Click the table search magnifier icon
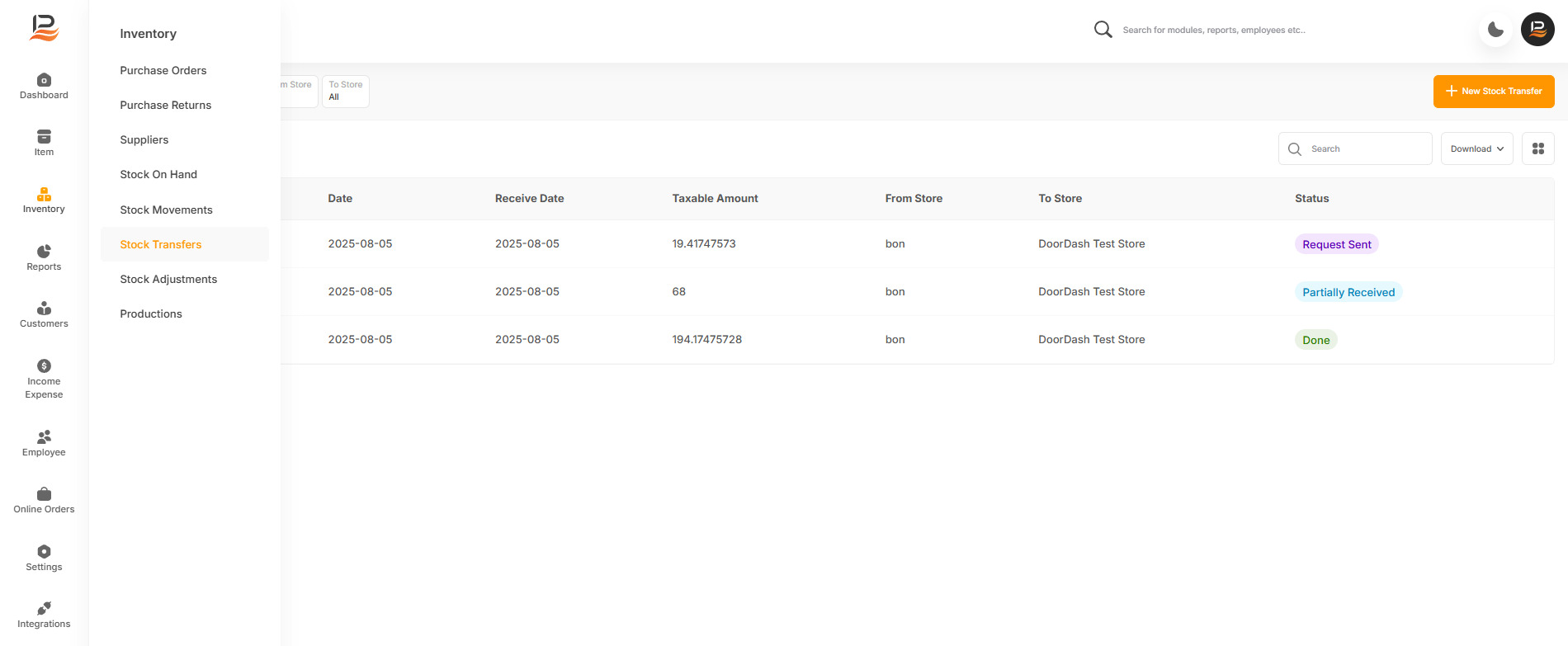The width and height of the screenshot is (1568, 646). tap(1295, 149)
